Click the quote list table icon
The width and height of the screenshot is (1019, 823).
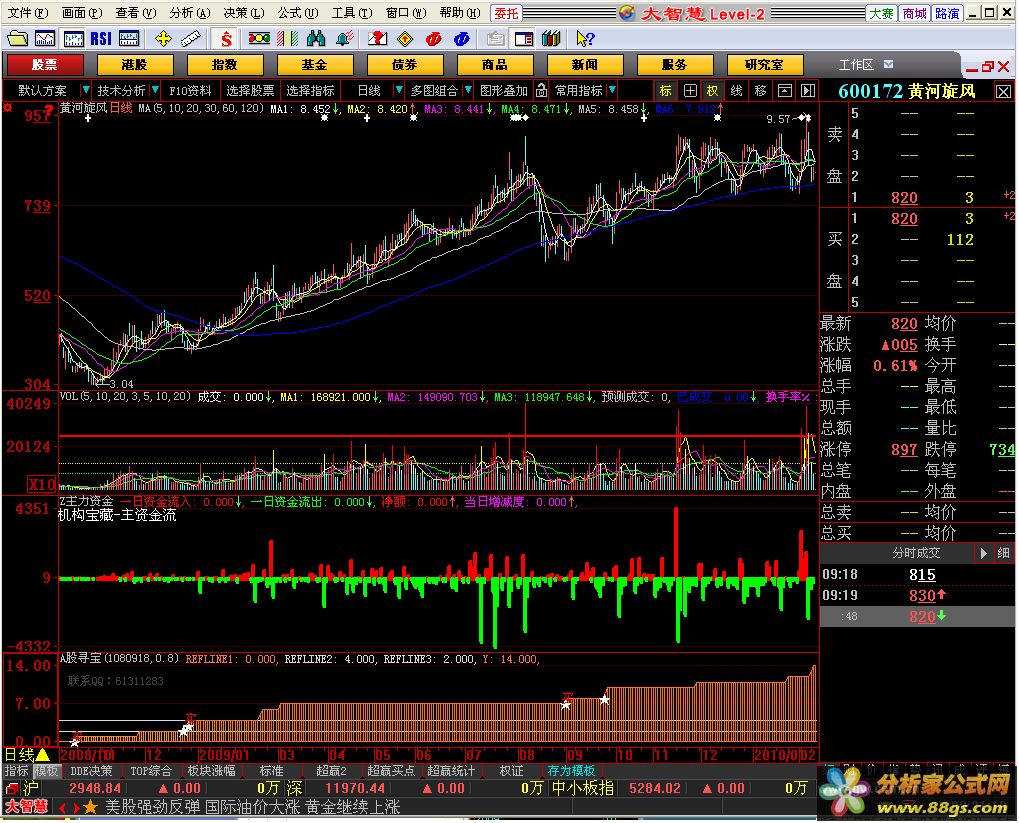(x=129, y=39)
